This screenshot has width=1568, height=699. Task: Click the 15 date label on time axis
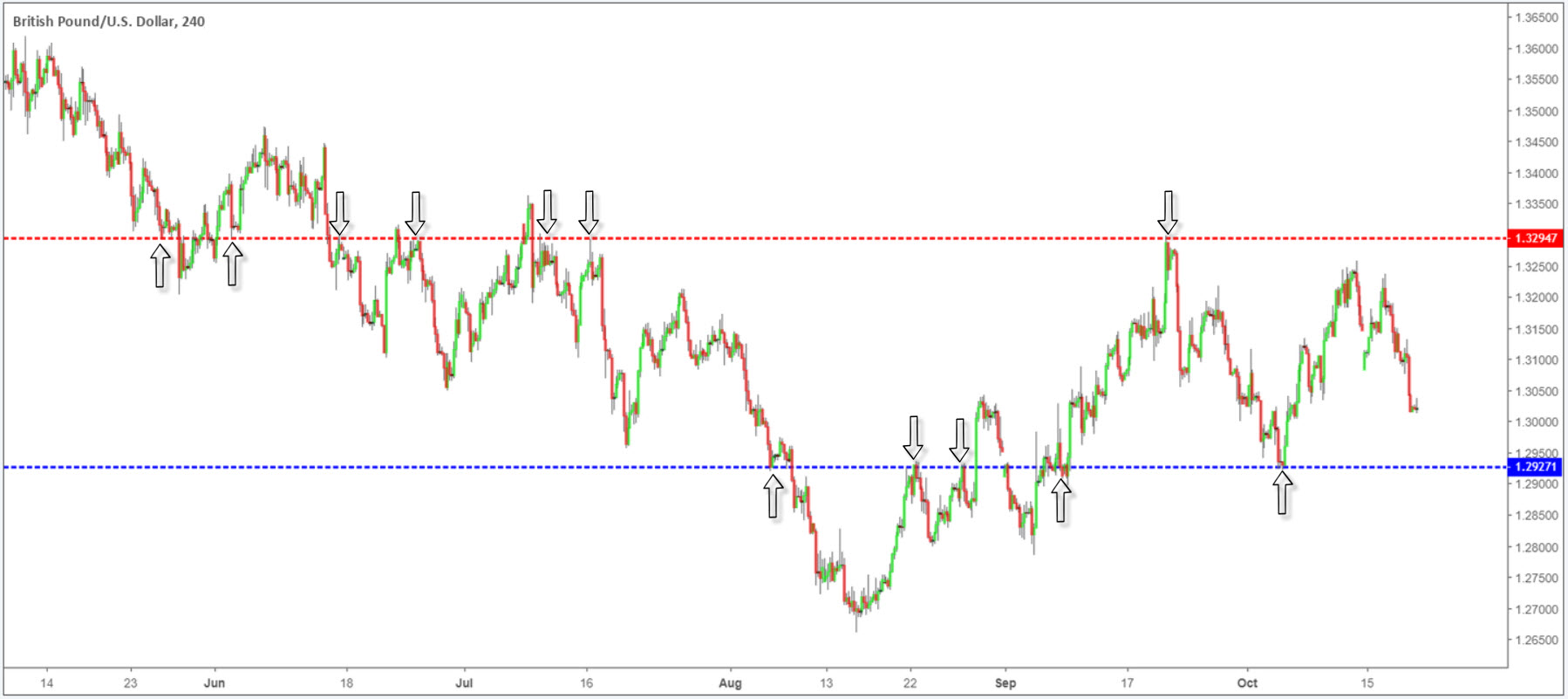(1367, 682)
